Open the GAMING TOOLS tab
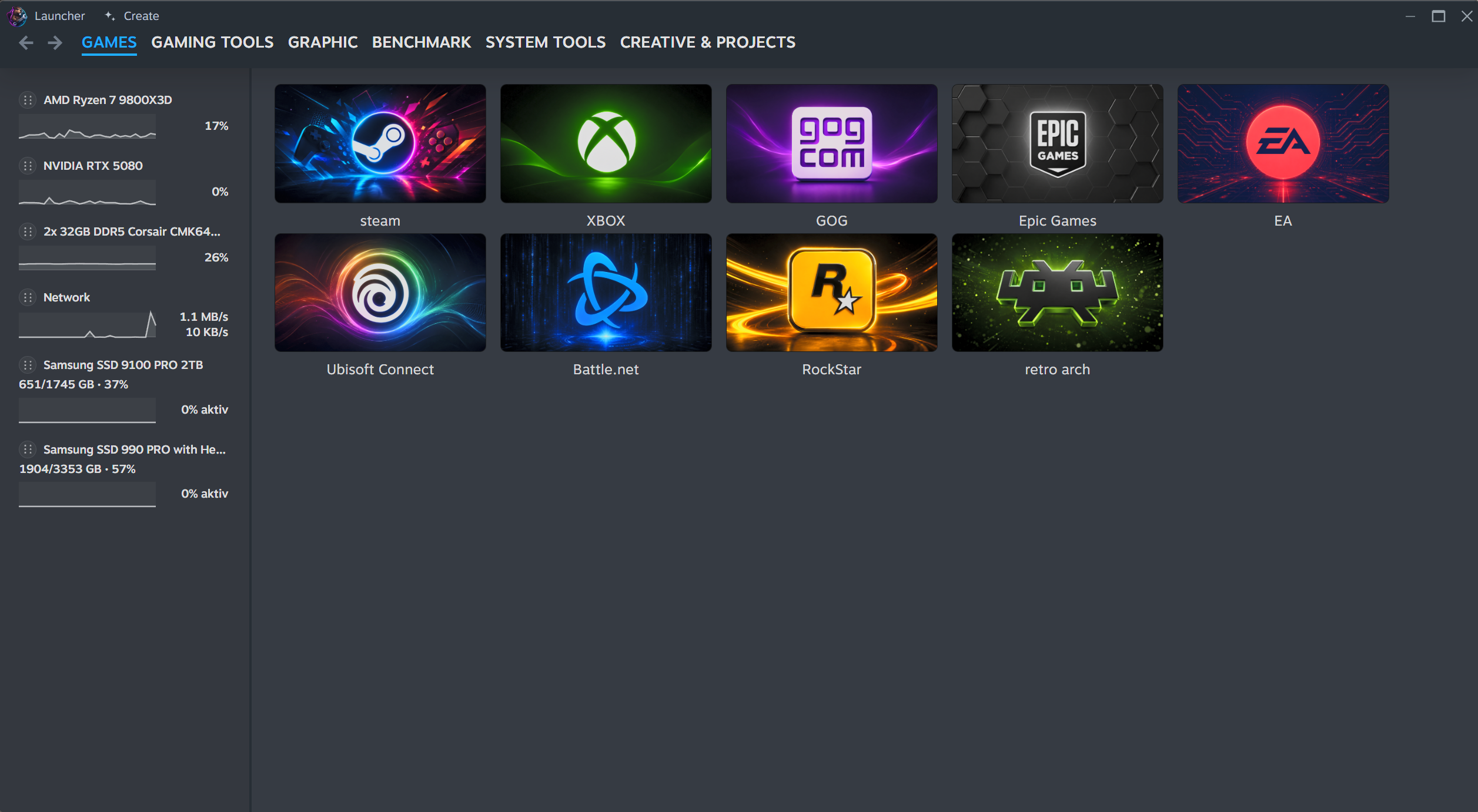This screenshot has height=812, width=1478. (x=212, y=42)
